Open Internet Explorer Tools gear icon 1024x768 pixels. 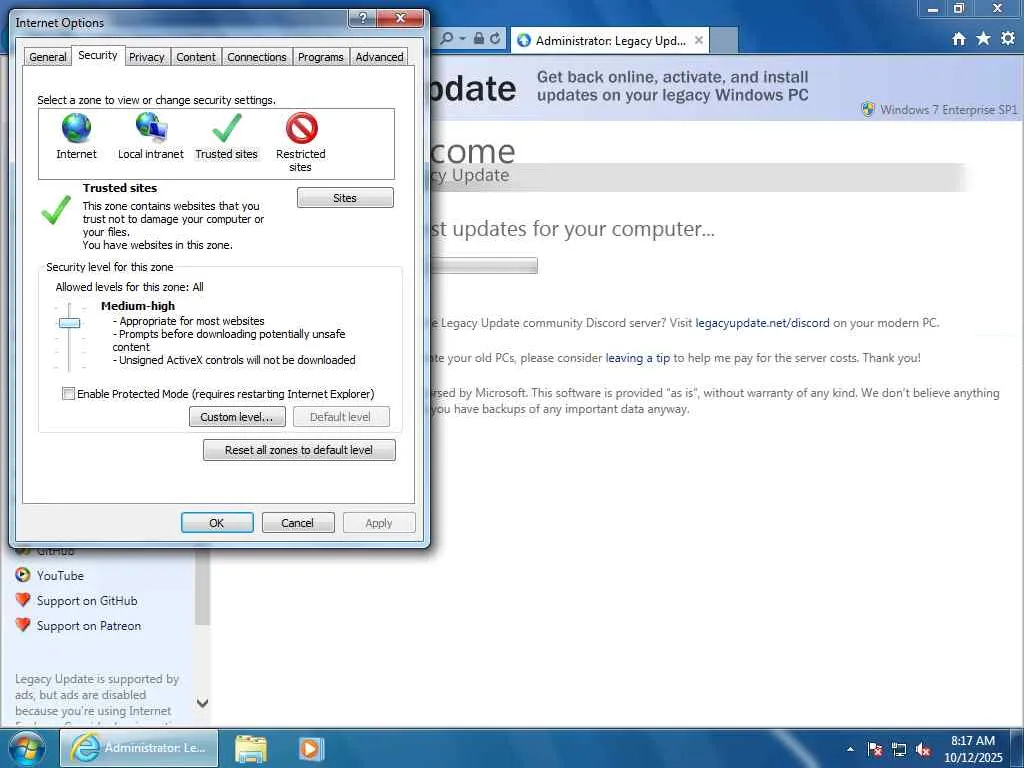(1008, 39)
